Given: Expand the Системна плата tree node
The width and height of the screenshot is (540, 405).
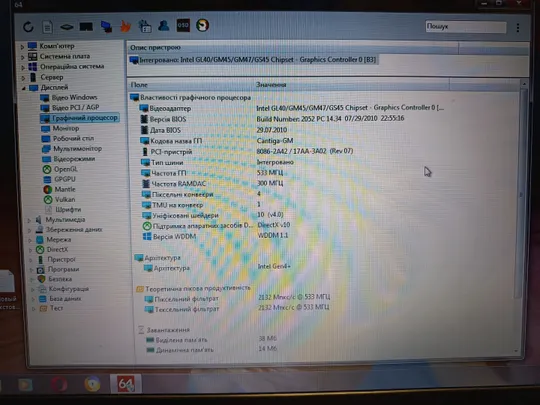Looking at the screenshot, I should click(x=23, y=57).
